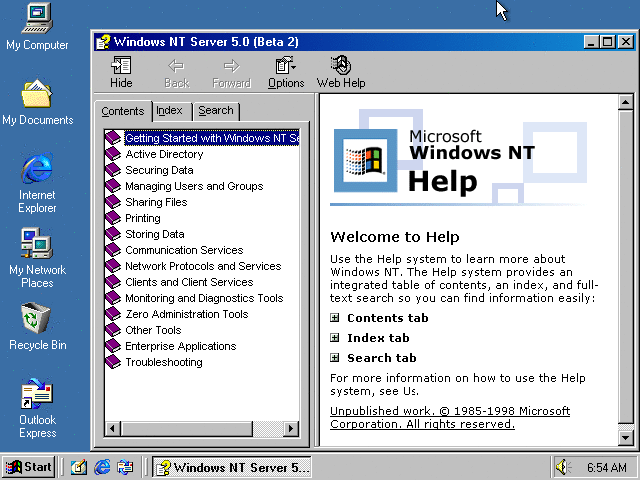Viewport: 640px width, 480px height.
Task: Click contents list left scroll arrow
Action: 113,429
